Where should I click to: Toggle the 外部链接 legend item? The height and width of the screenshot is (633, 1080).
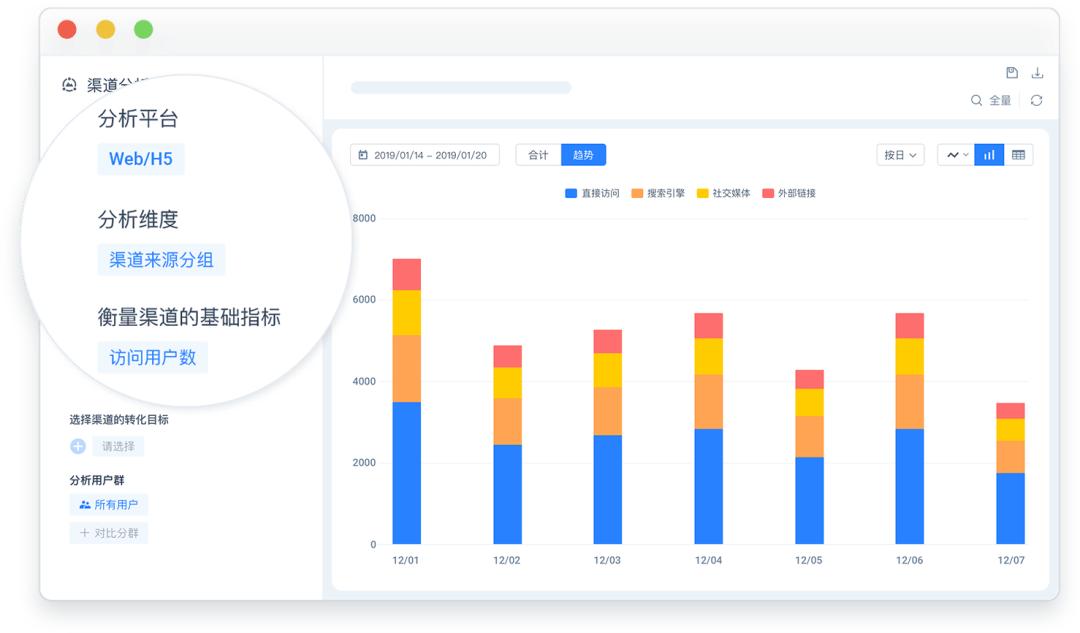tap(789, 194)
